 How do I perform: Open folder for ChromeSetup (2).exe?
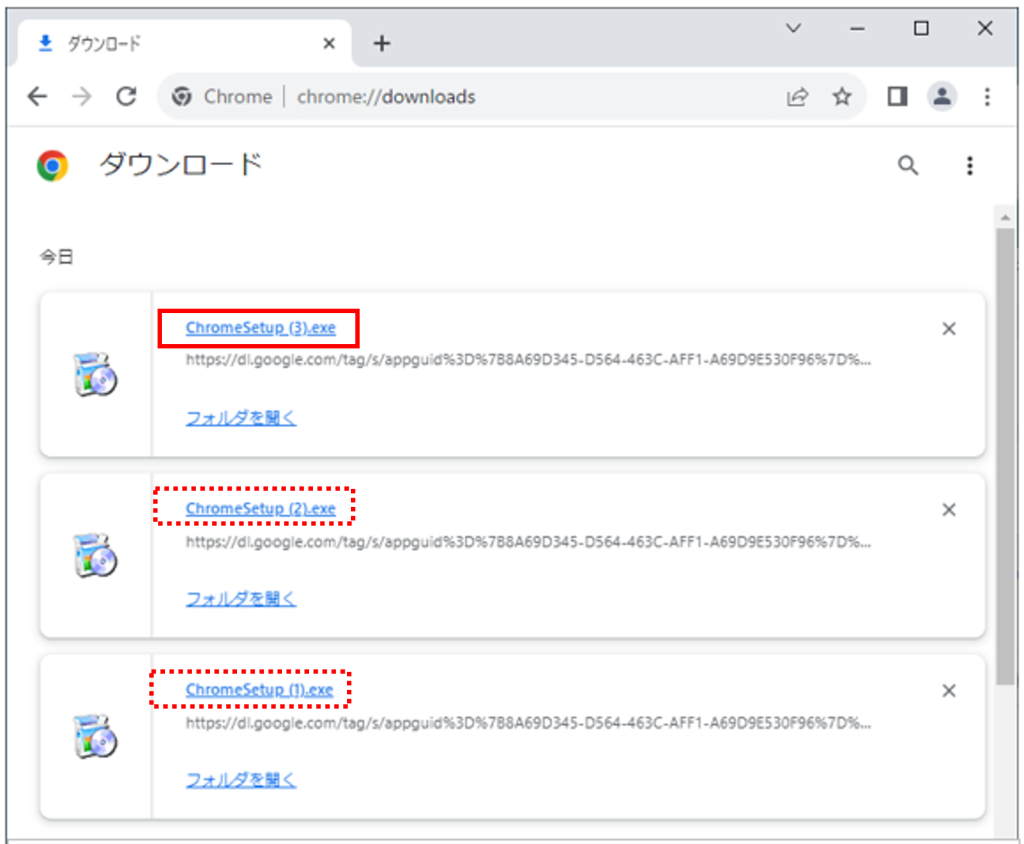tap(241, 598)
